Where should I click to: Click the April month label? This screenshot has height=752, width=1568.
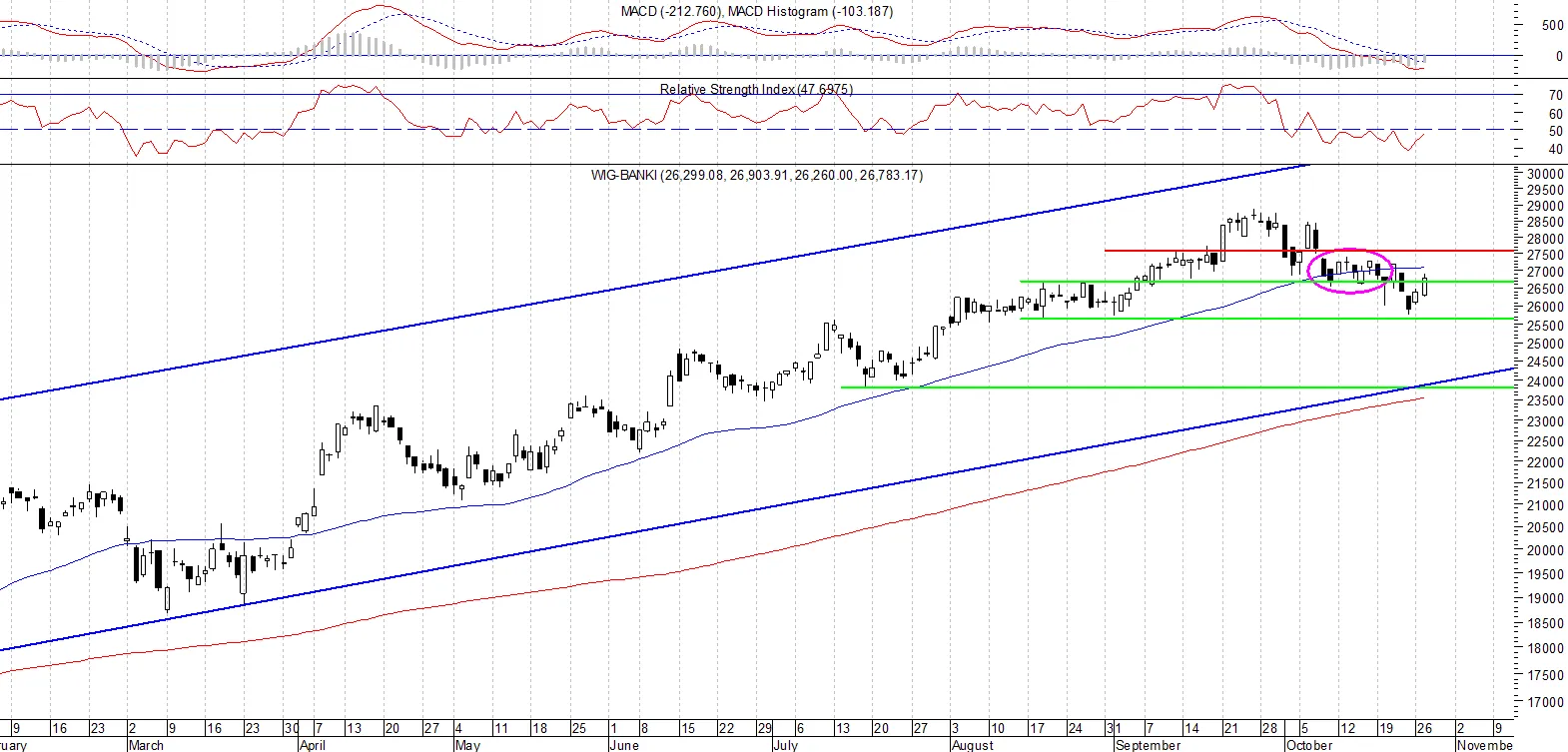coord(313,745)
